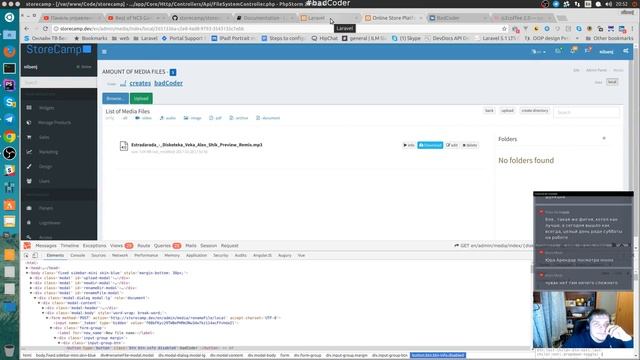
Task: Click the Estradarada mp3 file name
Action: click(x=197, y=145)
